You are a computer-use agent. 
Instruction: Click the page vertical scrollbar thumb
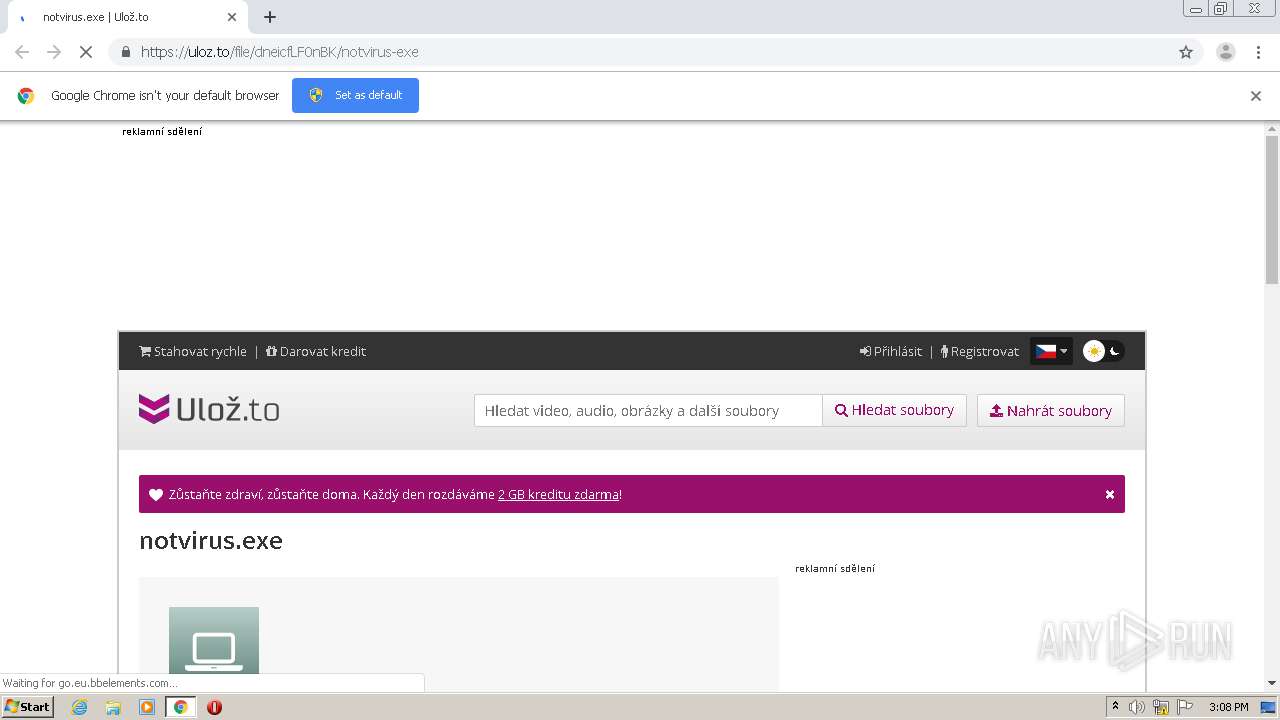coord(1272,209)
